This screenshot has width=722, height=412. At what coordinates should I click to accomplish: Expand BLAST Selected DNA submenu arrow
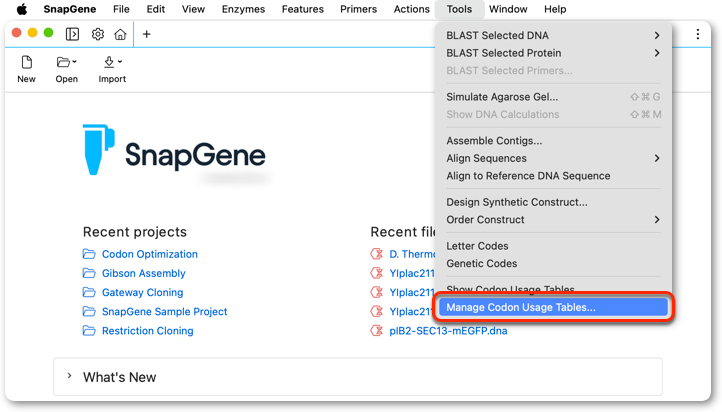657,35
